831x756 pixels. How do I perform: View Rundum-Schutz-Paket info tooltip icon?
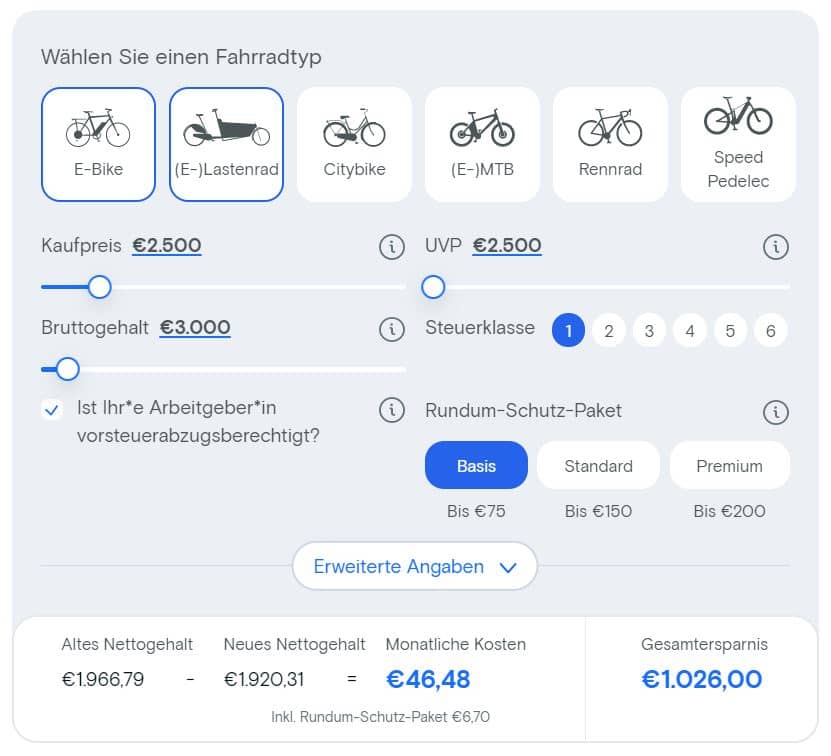pos(776,412)
